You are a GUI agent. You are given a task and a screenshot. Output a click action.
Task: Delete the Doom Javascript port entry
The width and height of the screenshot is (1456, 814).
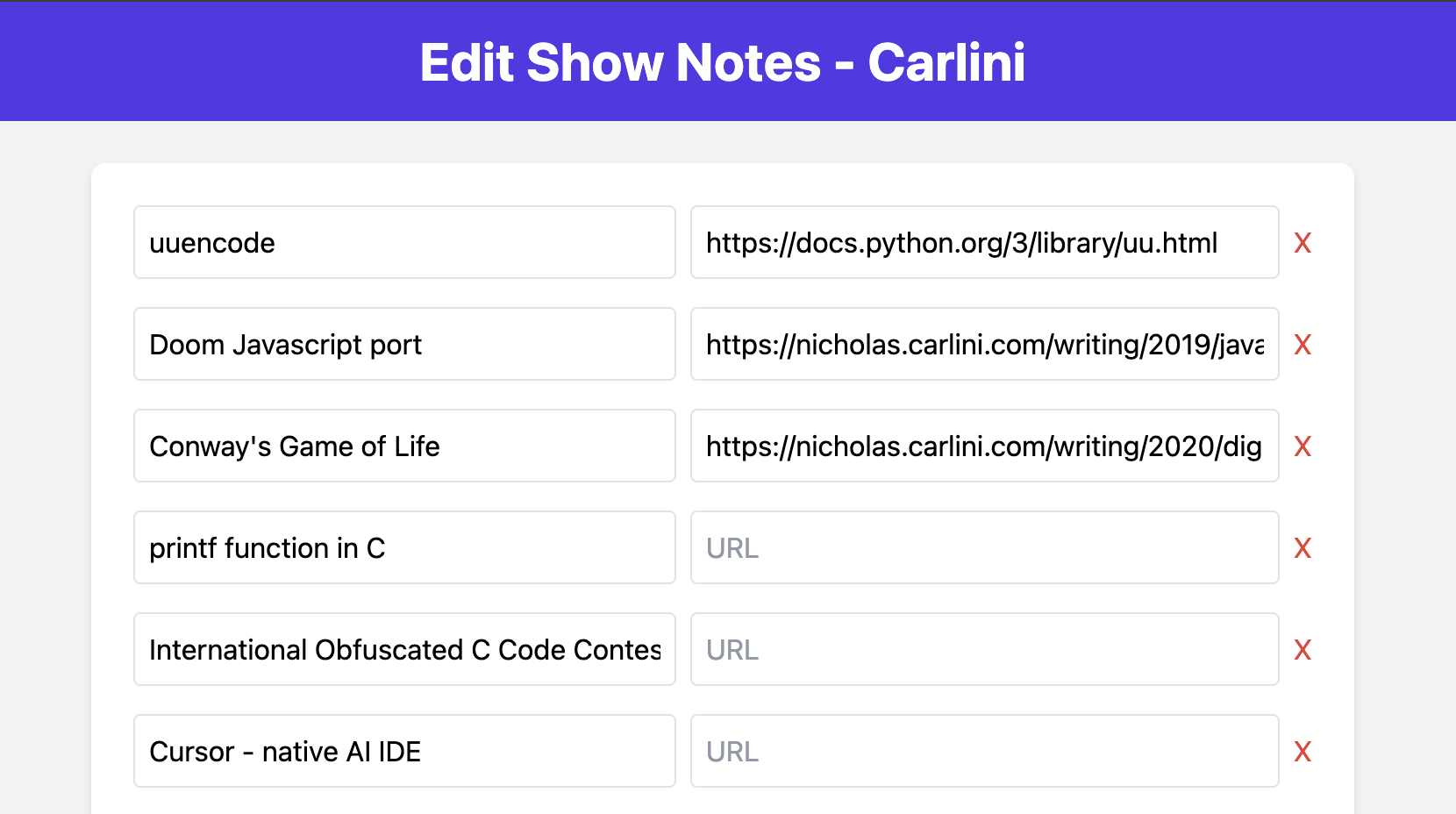pyautogui.click(x=1303, y=345)
